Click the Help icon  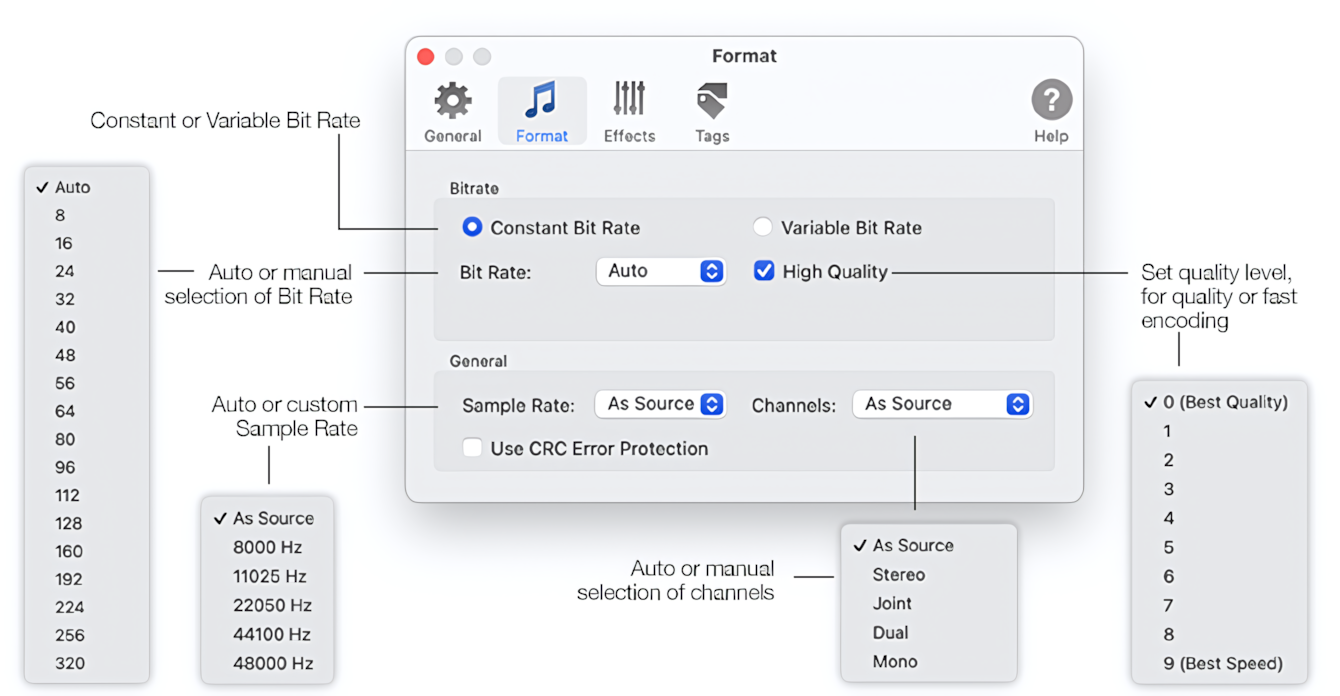click(x=1051, y=100)
